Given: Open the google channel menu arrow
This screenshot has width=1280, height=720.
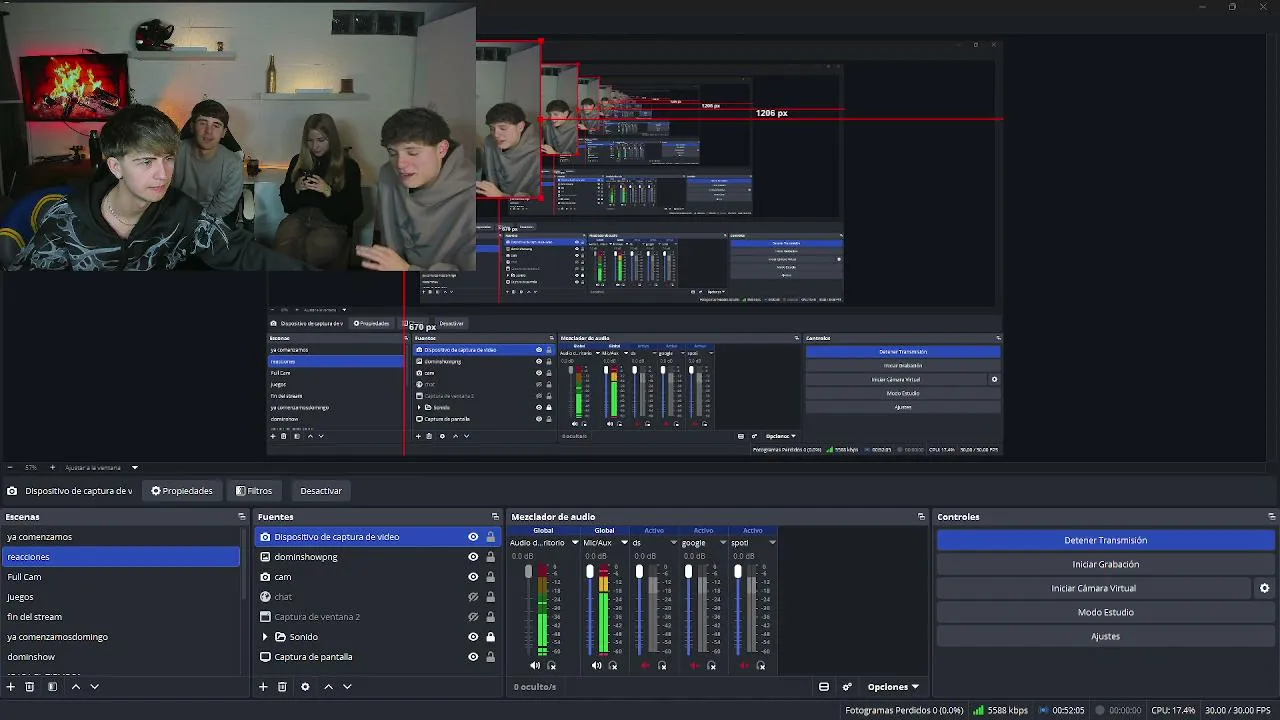Looking at the screenshot, I should pyautogui.click(x=723, y=543).
